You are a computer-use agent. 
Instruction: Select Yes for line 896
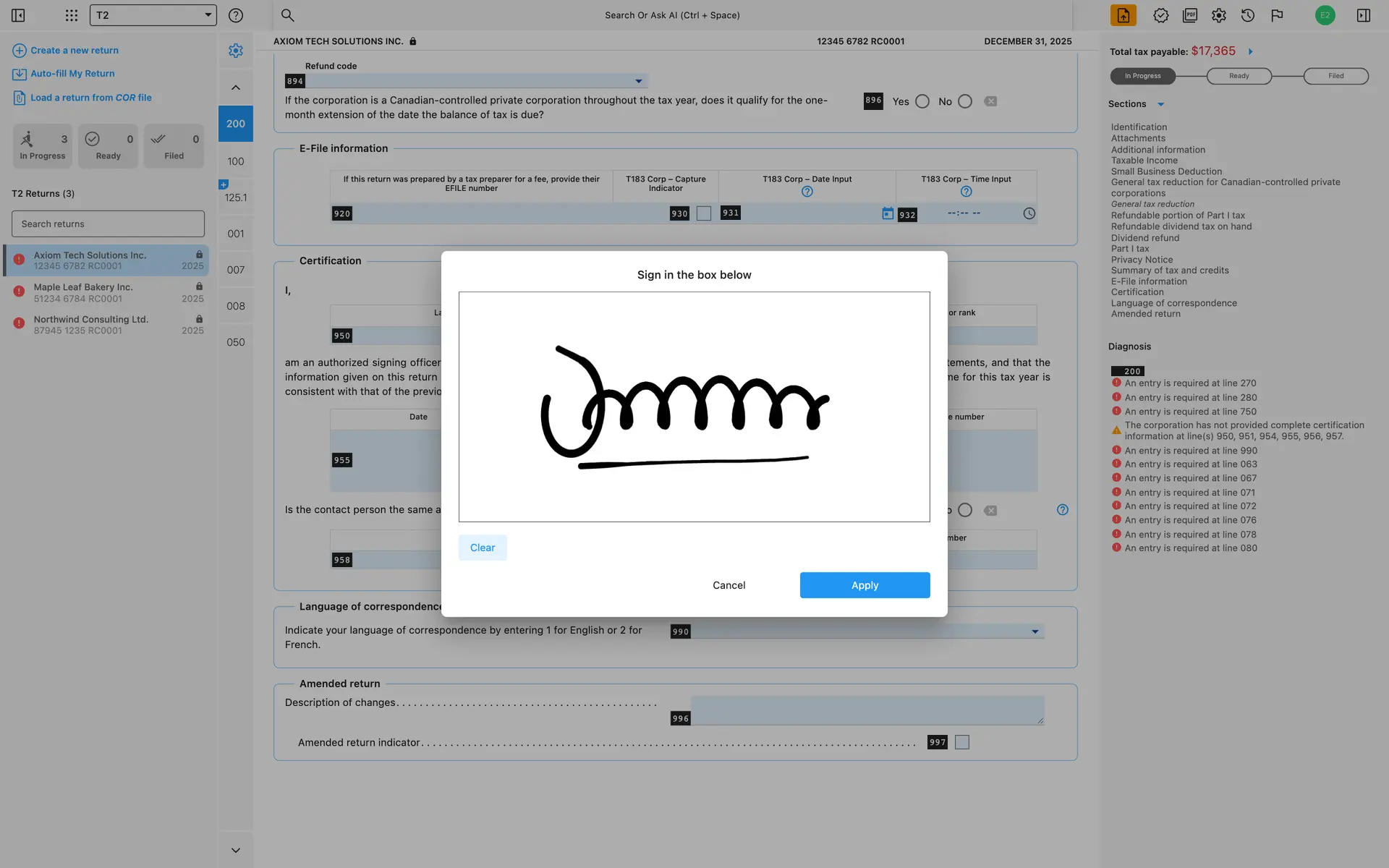922,101
